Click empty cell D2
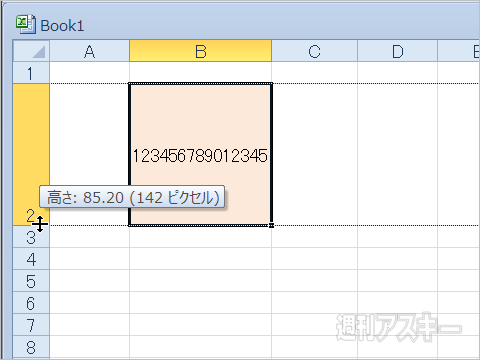This screenshot has width=480, height=360. [x=397, y=155]
